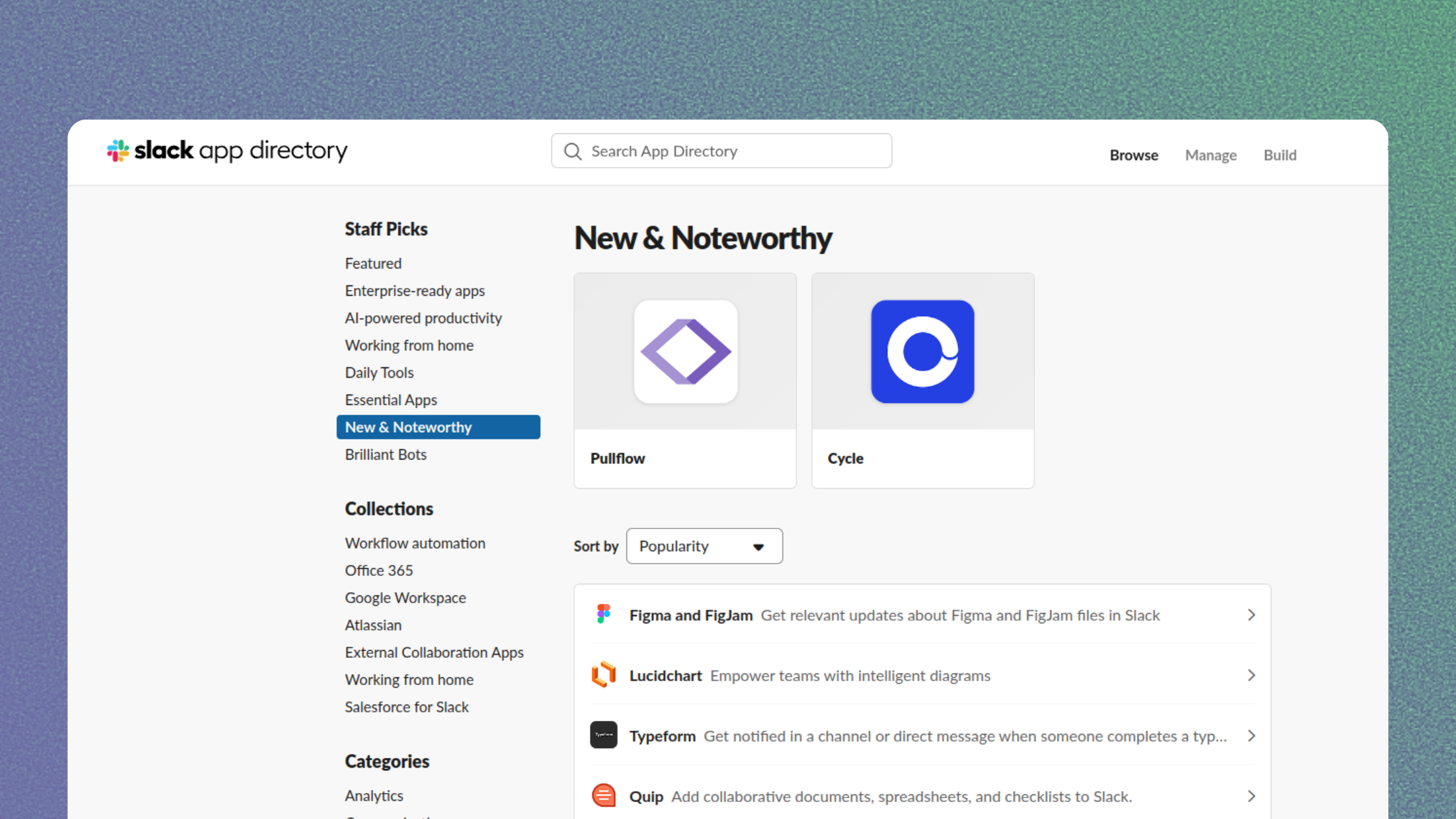Click the Pullflow card title
1456x819 pixels.
[x=617, y=458]
